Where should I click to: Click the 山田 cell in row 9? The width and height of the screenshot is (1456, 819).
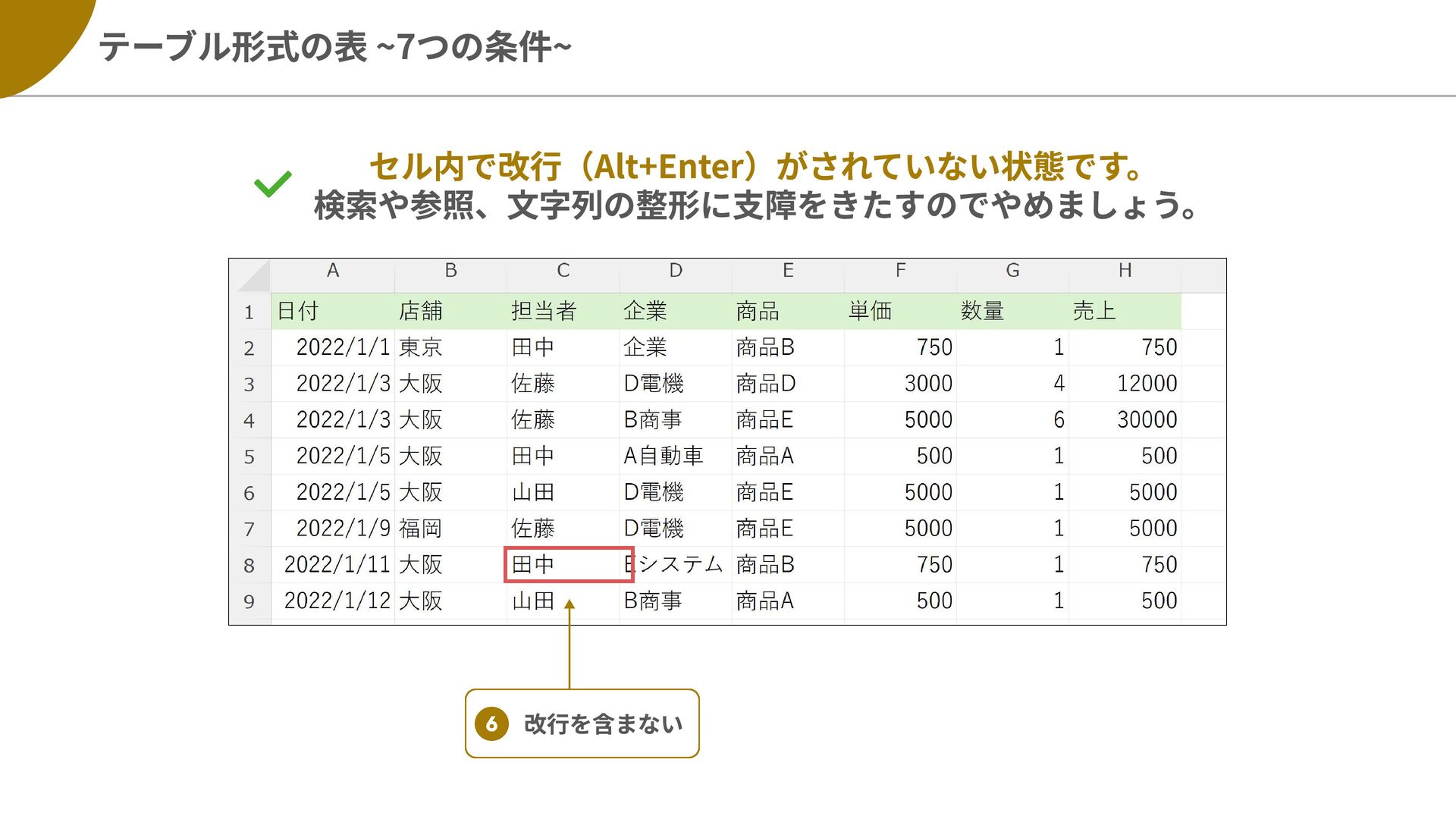[563, 601]
